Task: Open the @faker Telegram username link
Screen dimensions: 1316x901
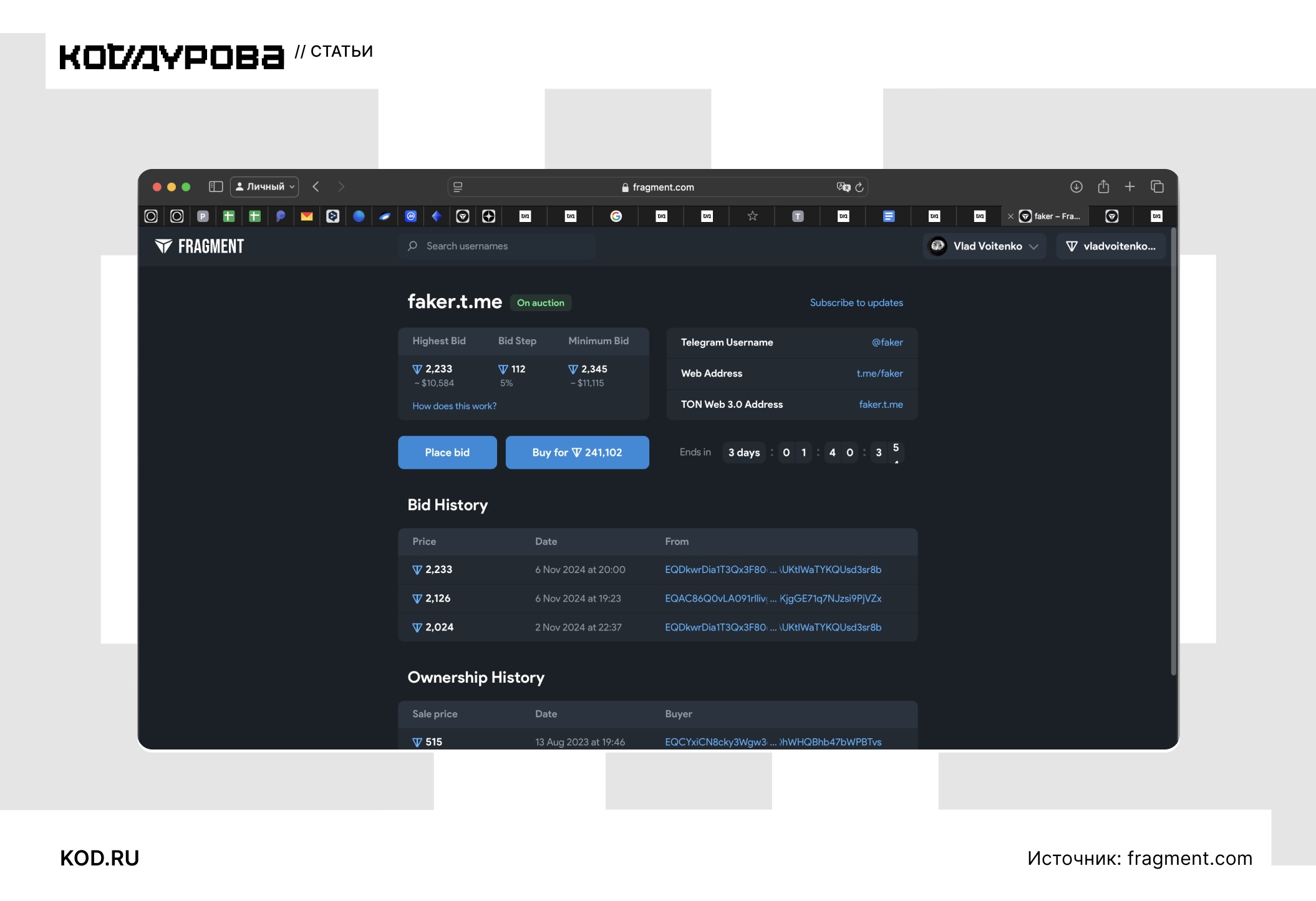Action: tap(887, 342)
